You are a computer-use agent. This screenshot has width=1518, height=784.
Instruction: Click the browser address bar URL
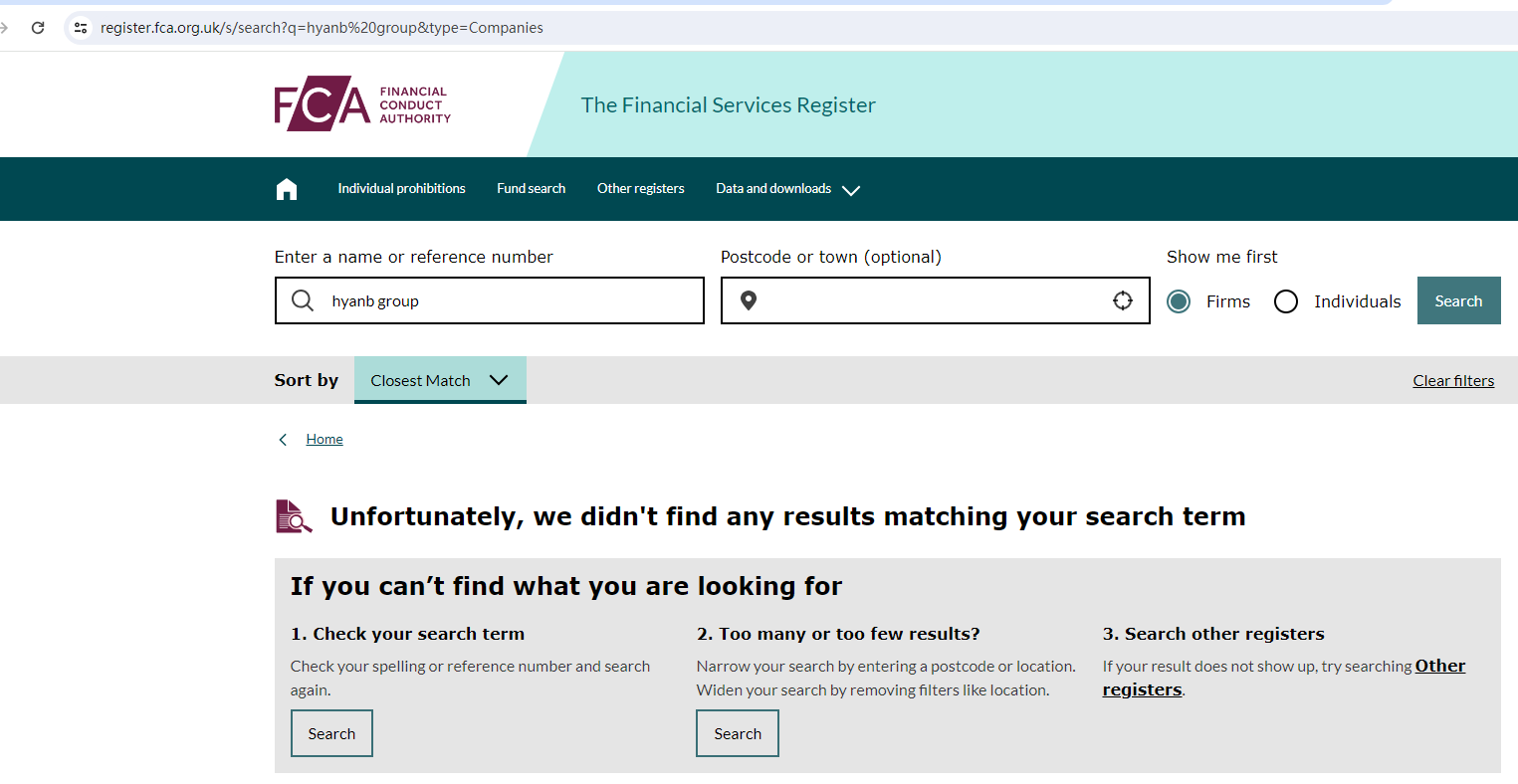pyautogui.click(x=322, y=28)
